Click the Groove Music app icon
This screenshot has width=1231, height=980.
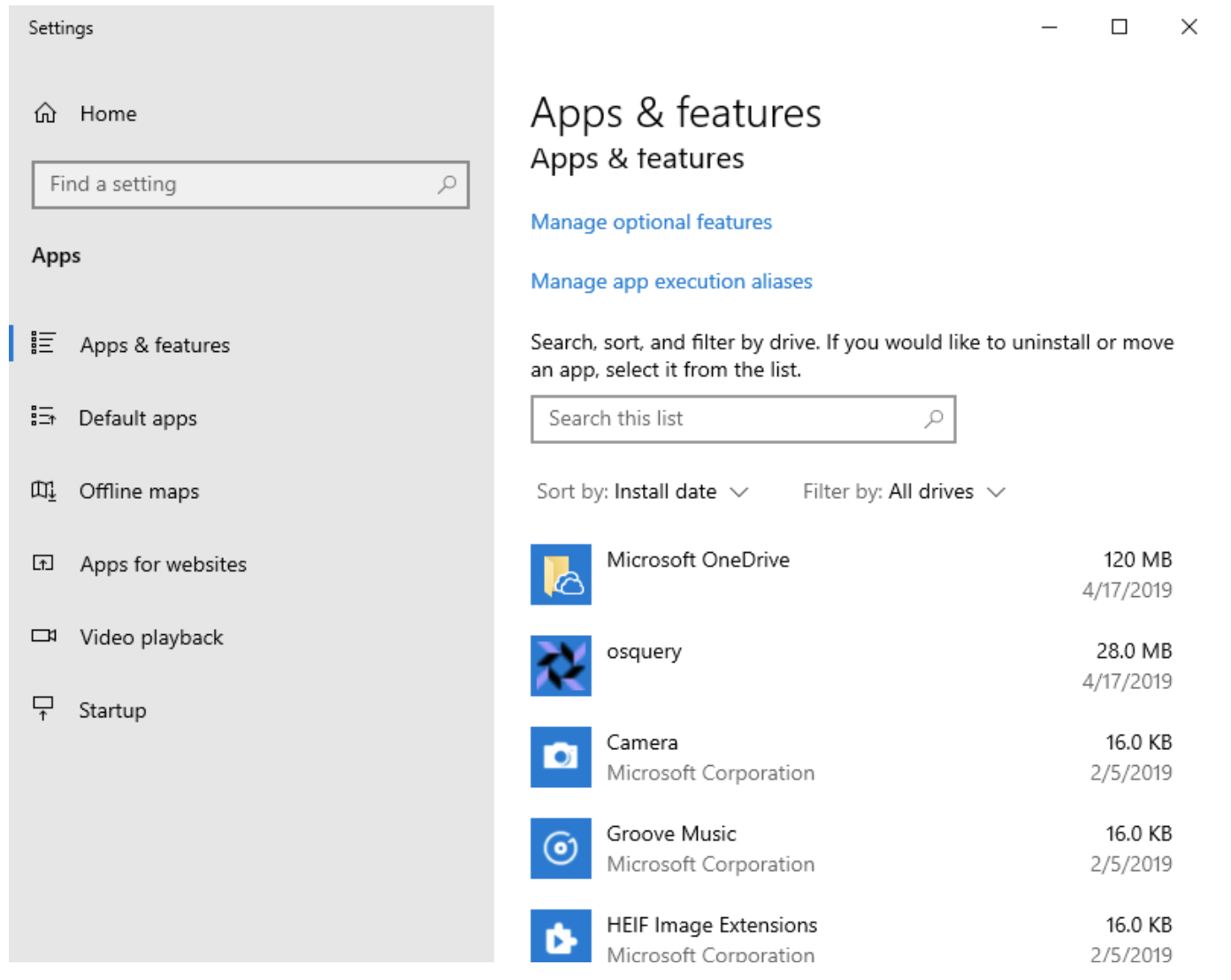pos(561,848)
